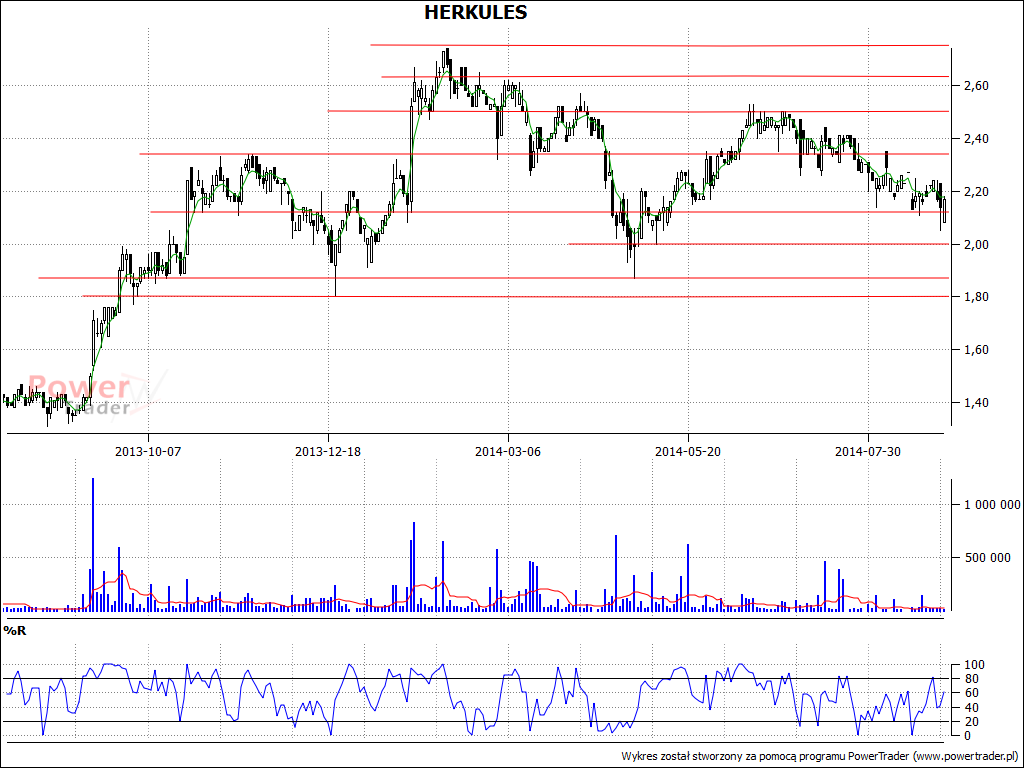Click the 2,40 price axis label
The height and width of the screenshot is (768, 1024).
click(976, 138)
